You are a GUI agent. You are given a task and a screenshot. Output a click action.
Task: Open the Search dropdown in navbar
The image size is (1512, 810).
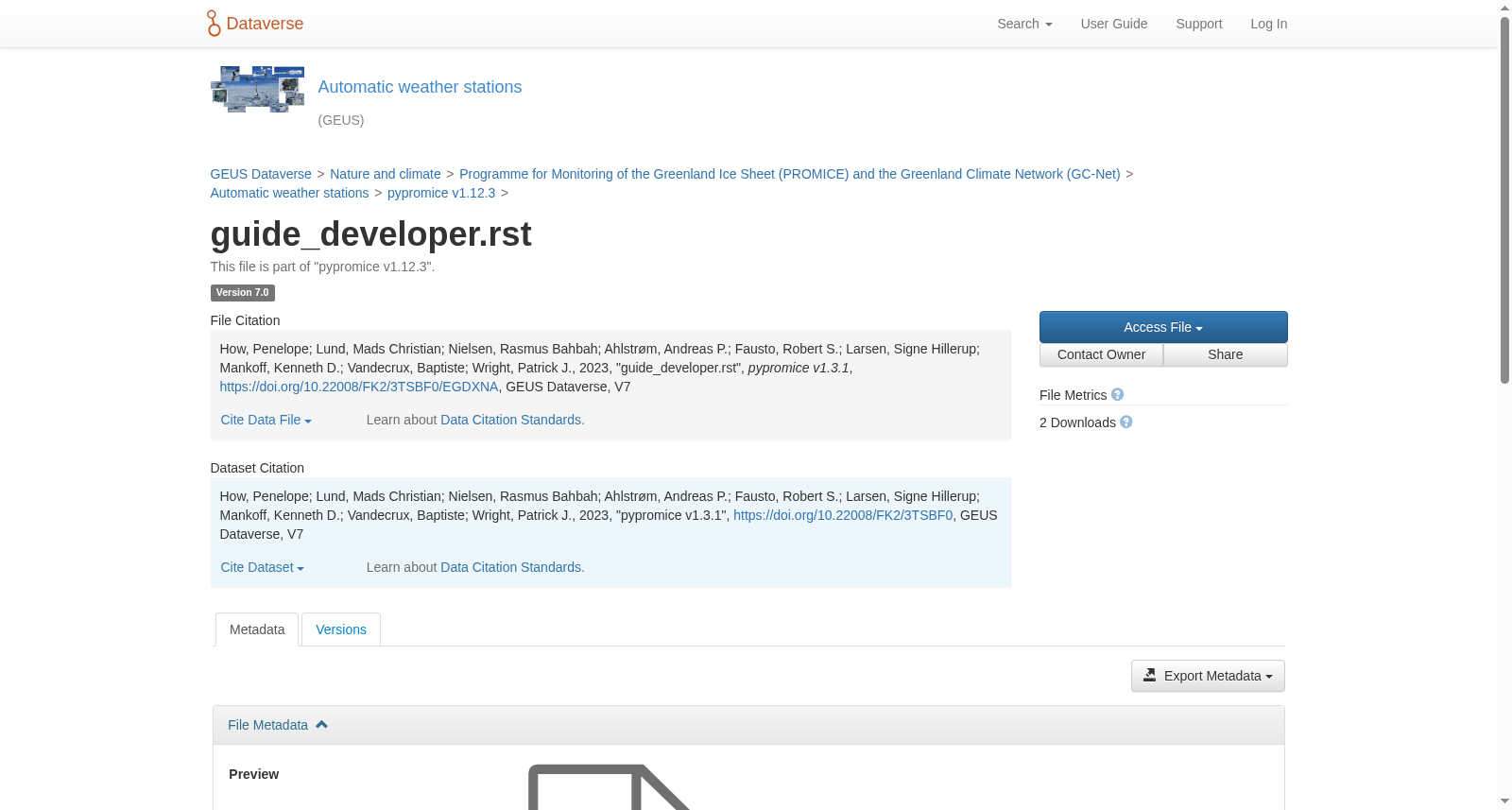[1024, 24]
